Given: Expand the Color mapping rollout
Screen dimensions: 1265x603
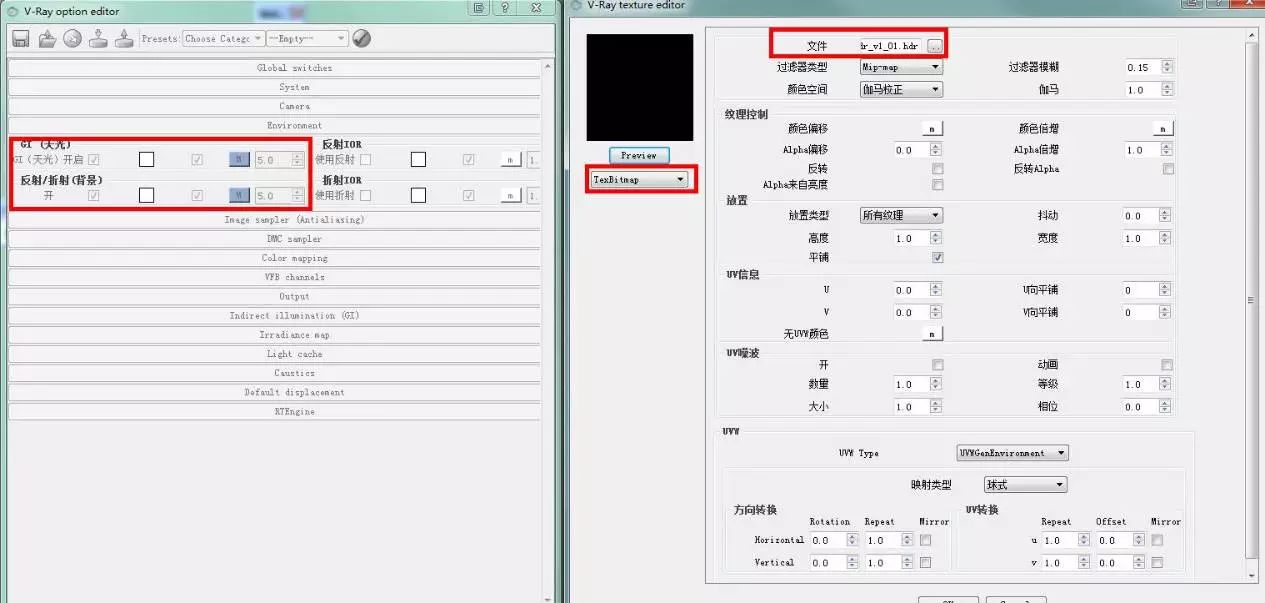Looking at the screenshot, I should 274,258.
